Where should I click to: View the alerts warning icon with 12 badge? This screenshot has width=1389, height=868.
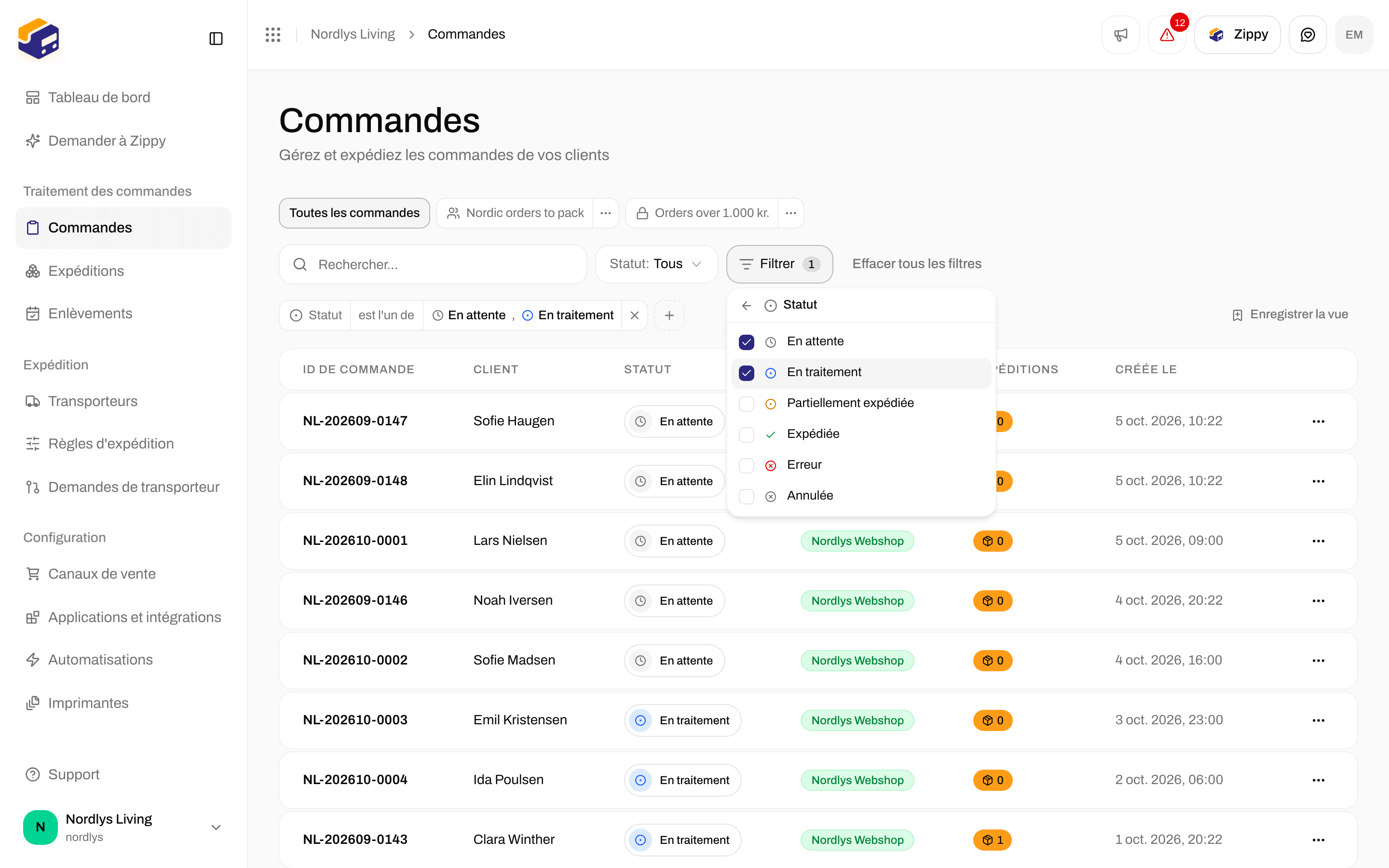pos(1167,34)
